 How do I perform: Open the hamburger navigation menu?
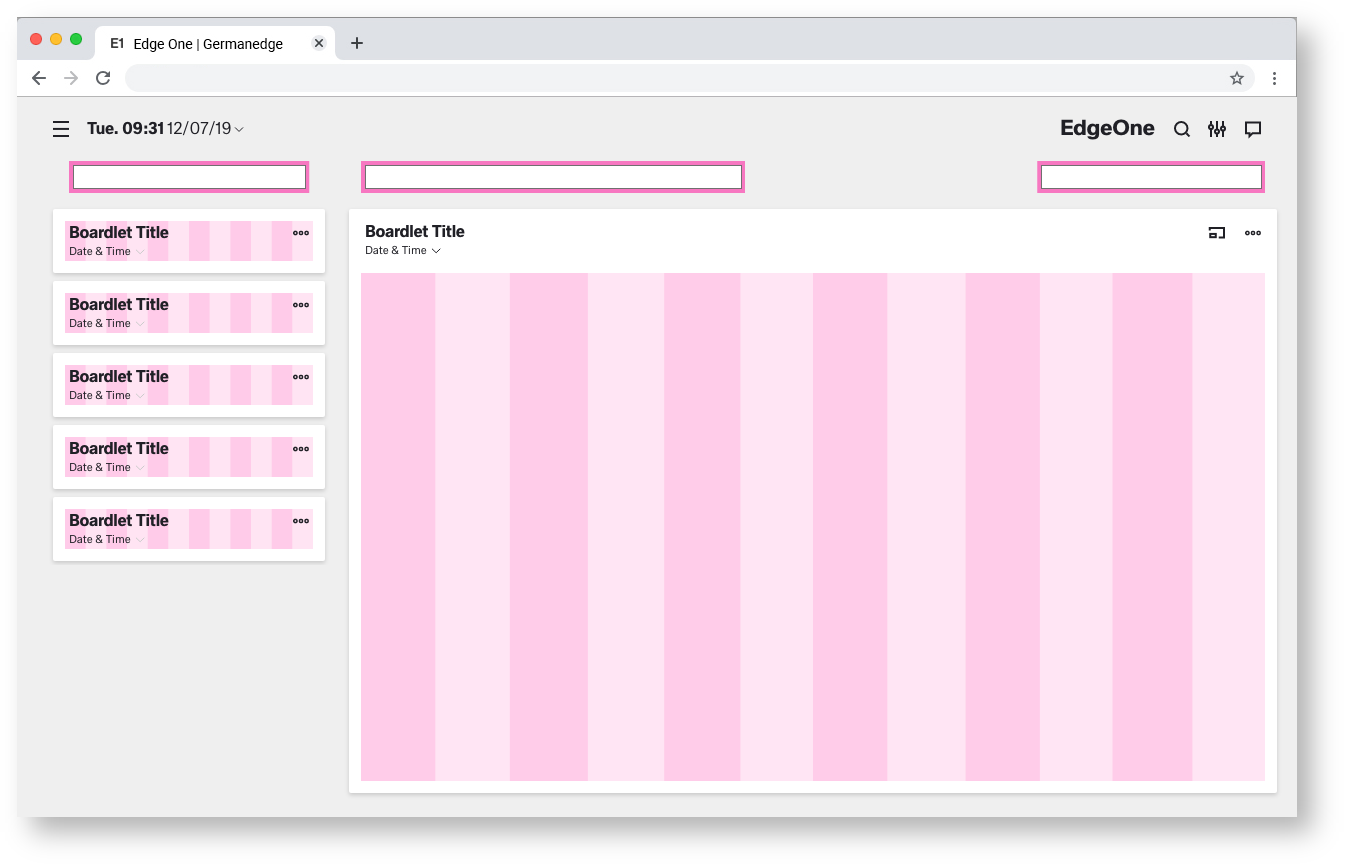(x=61, y=129)
